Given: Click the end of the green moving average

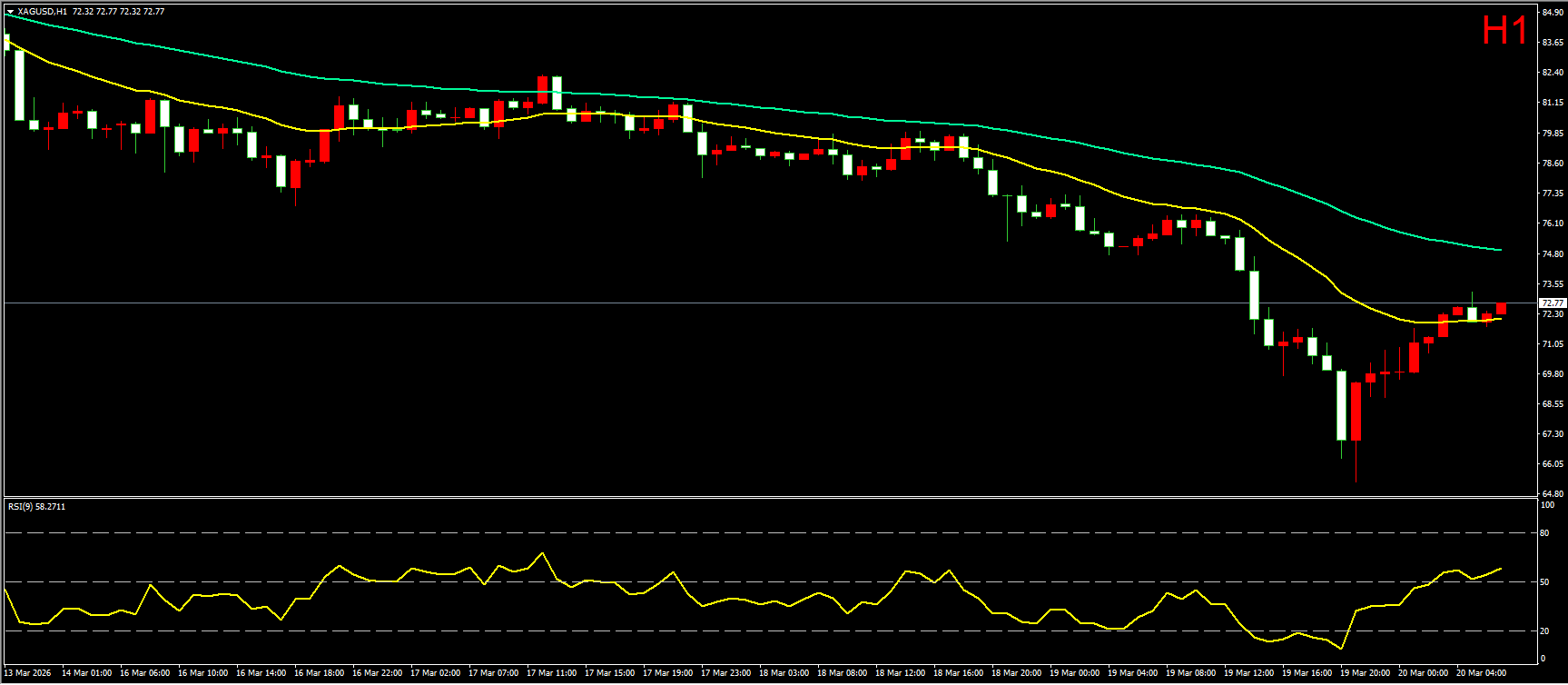Looking at the screenshot, I should coord(1500,250).
